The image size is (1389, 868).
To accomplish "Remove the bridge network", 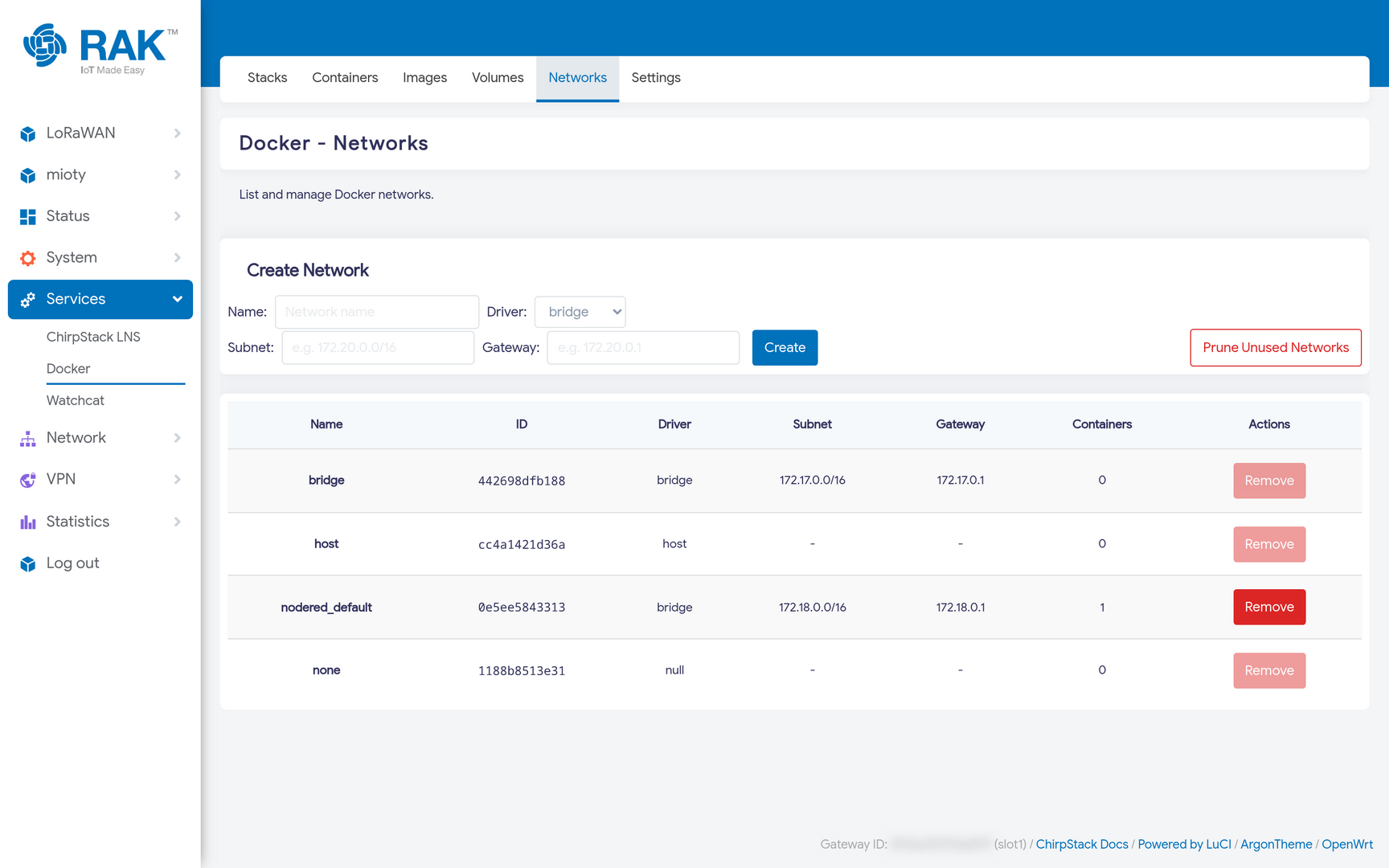I will [1269, 481].
